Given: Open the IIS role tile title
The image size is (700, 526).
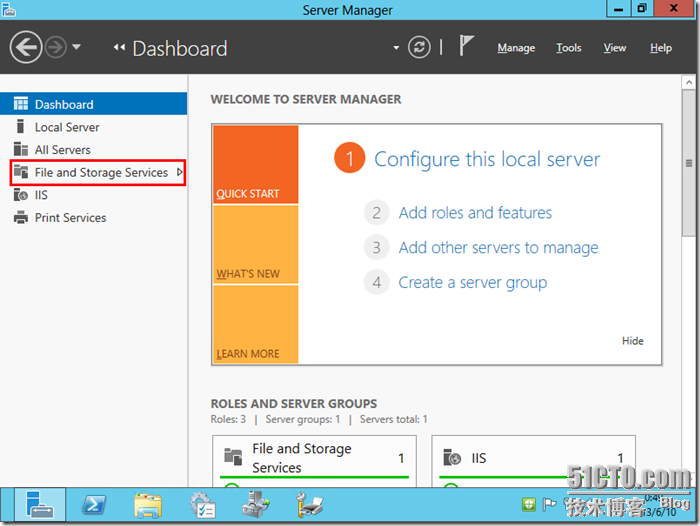Looking at the screenshot, I should (x=479, y=458).
